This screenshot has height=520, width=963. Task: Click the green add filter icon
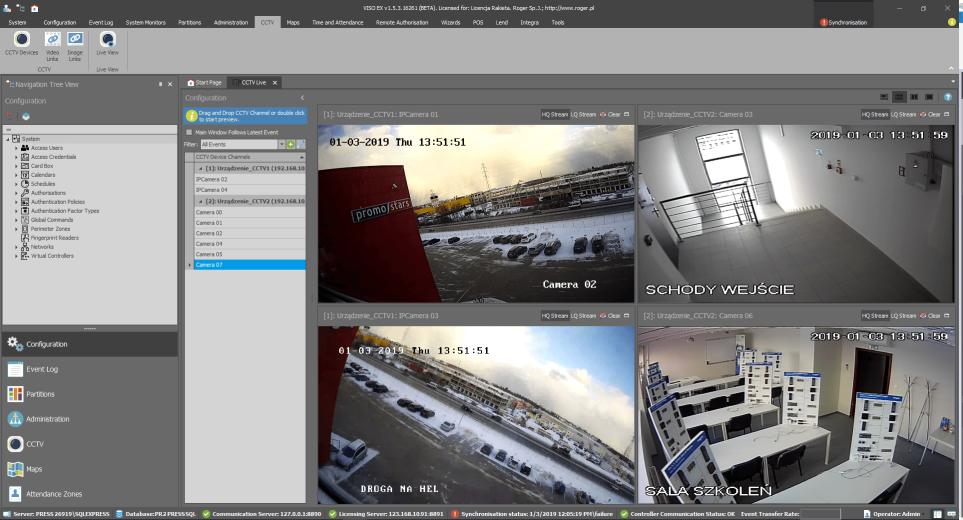[290, 144]
